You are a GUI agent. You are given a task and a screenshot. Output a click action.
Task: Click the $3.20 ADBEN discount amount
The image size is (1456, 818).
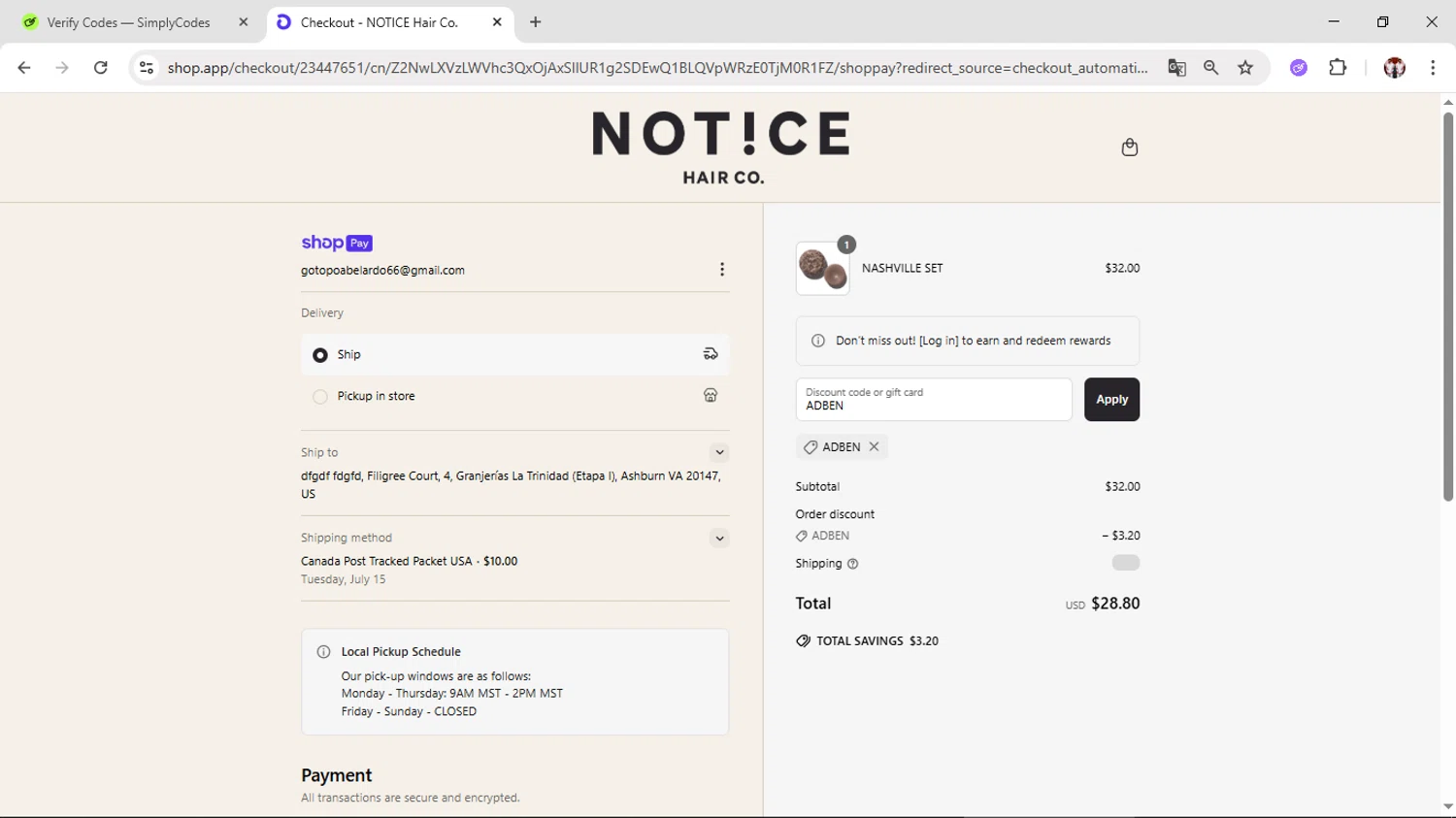click(1121, 536)
